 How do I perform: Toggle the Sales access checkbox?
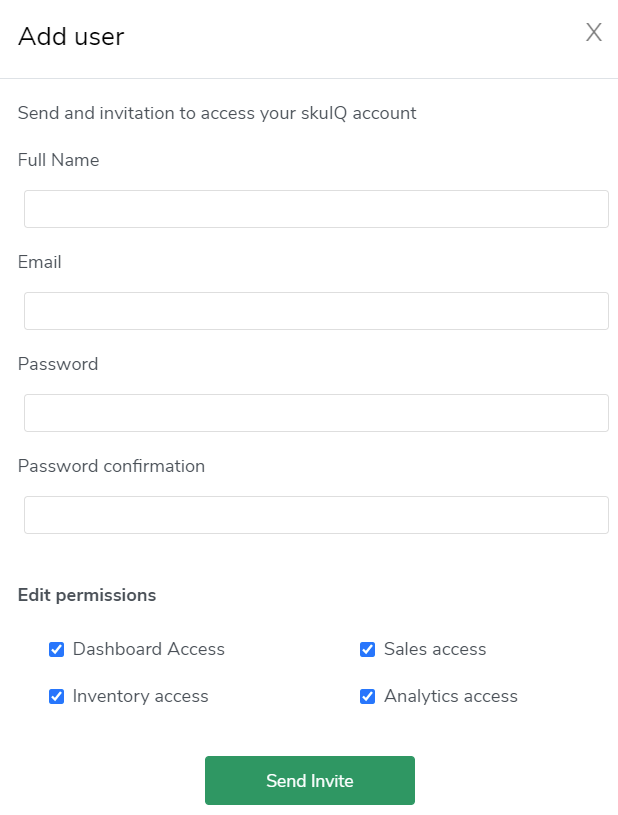click(368, 650)
